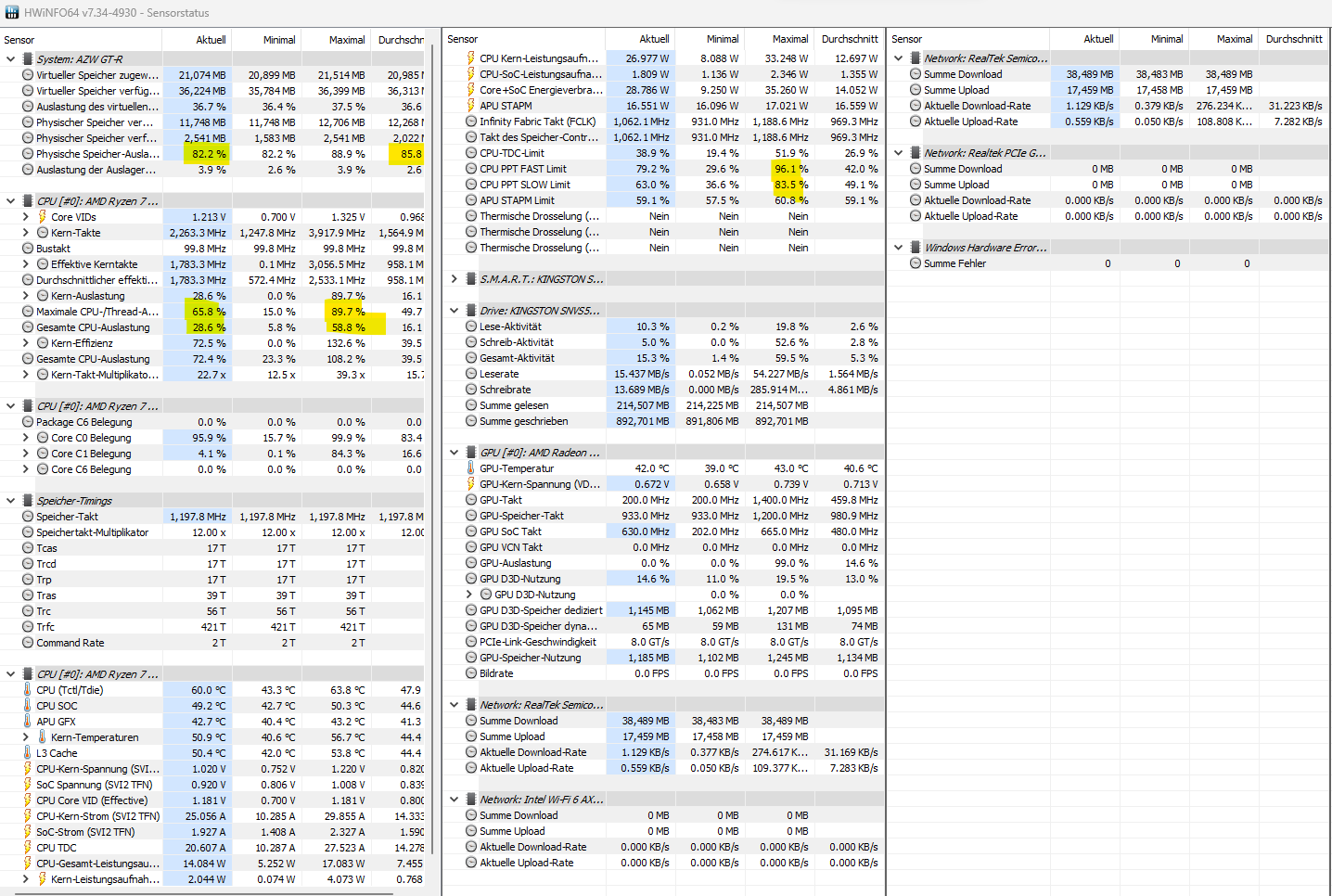The image size is (1332, 896).
Task: Click the Sensor column header in left pane
Action: tap(81, 40)
